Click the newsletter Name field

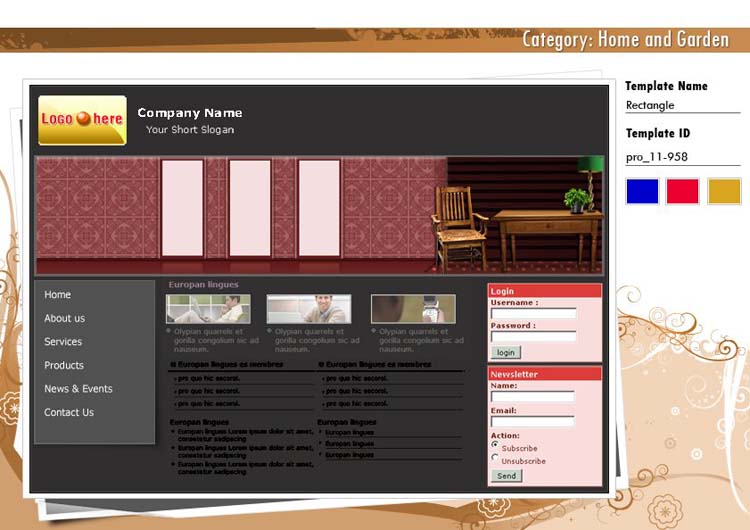pos(532,397)
